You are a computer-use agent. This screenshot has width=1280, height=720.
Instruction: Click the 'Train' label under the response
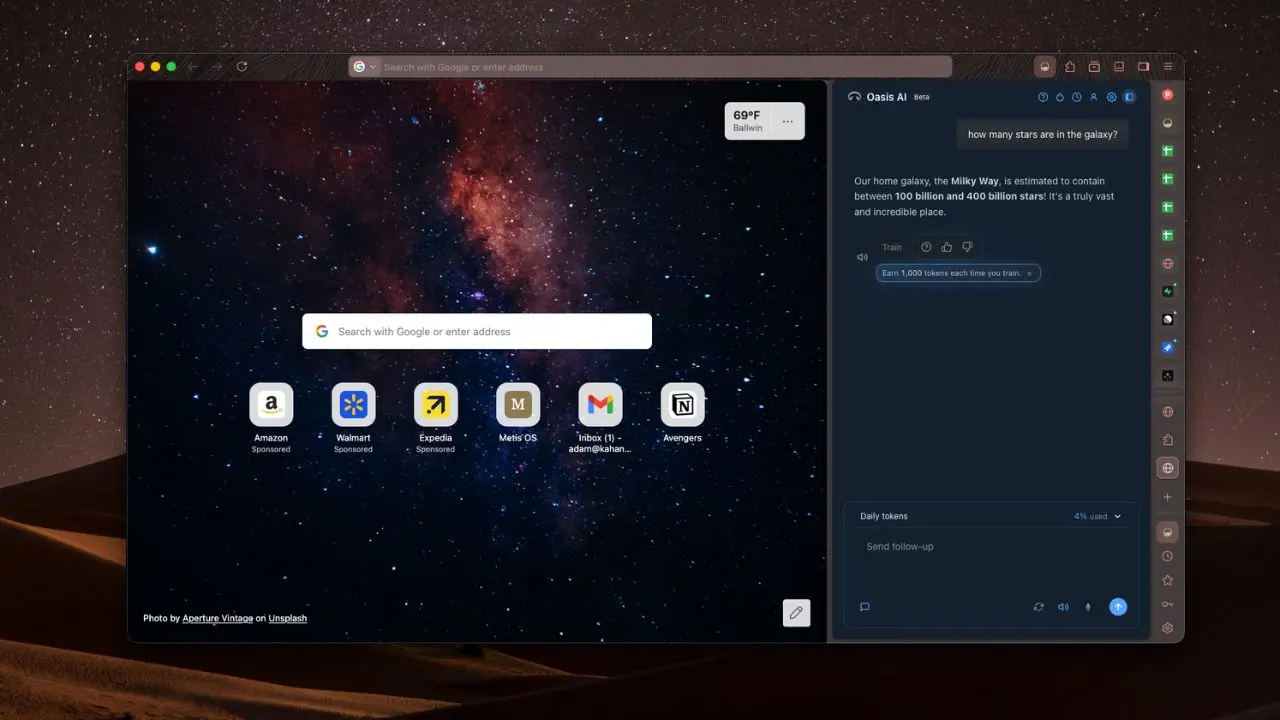(892, 247)
